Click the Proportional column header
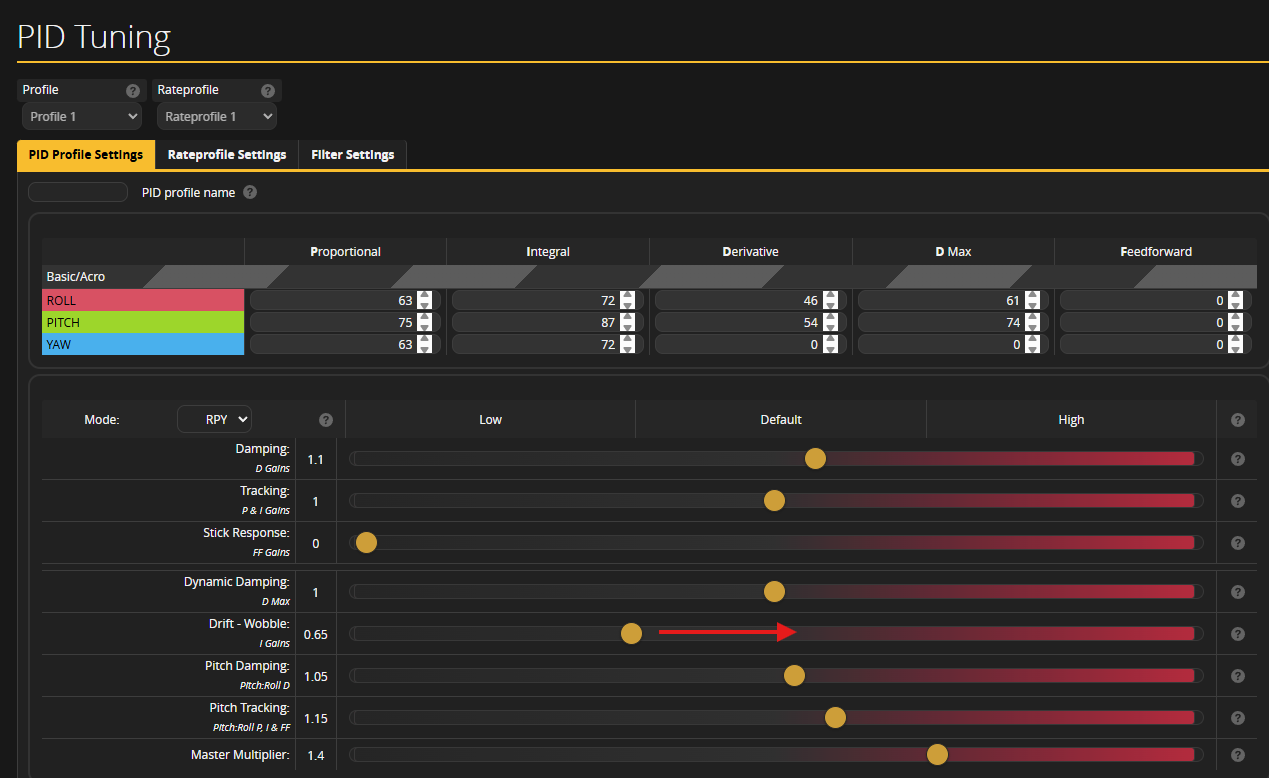This screenshot has height=778, width=1269. (345, 252)
